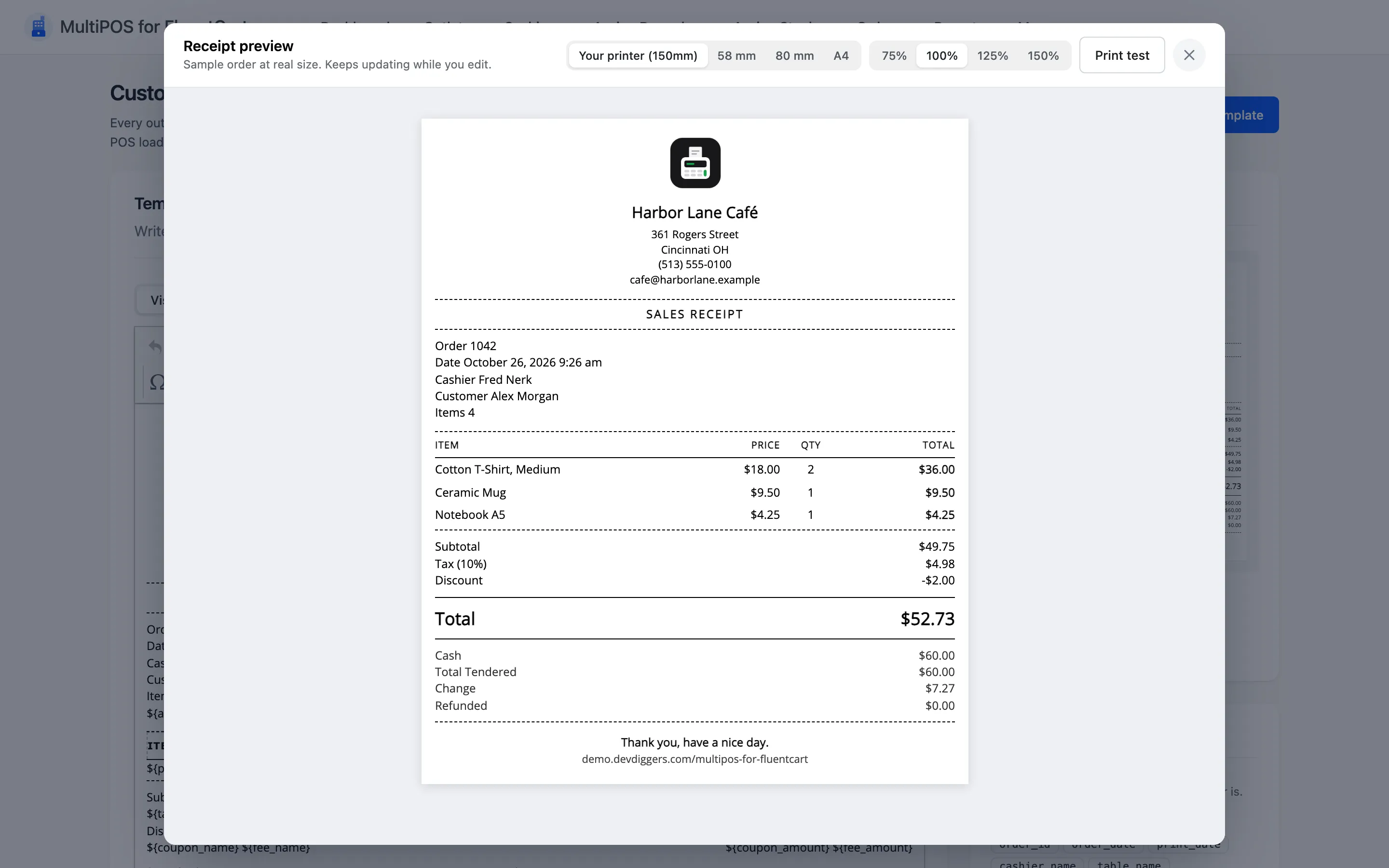The height and width of the screenshot is (868, 1389).
Task: Select Your printer (150mm) paper width
Action: pyautogui.click(x=638, y=55)
